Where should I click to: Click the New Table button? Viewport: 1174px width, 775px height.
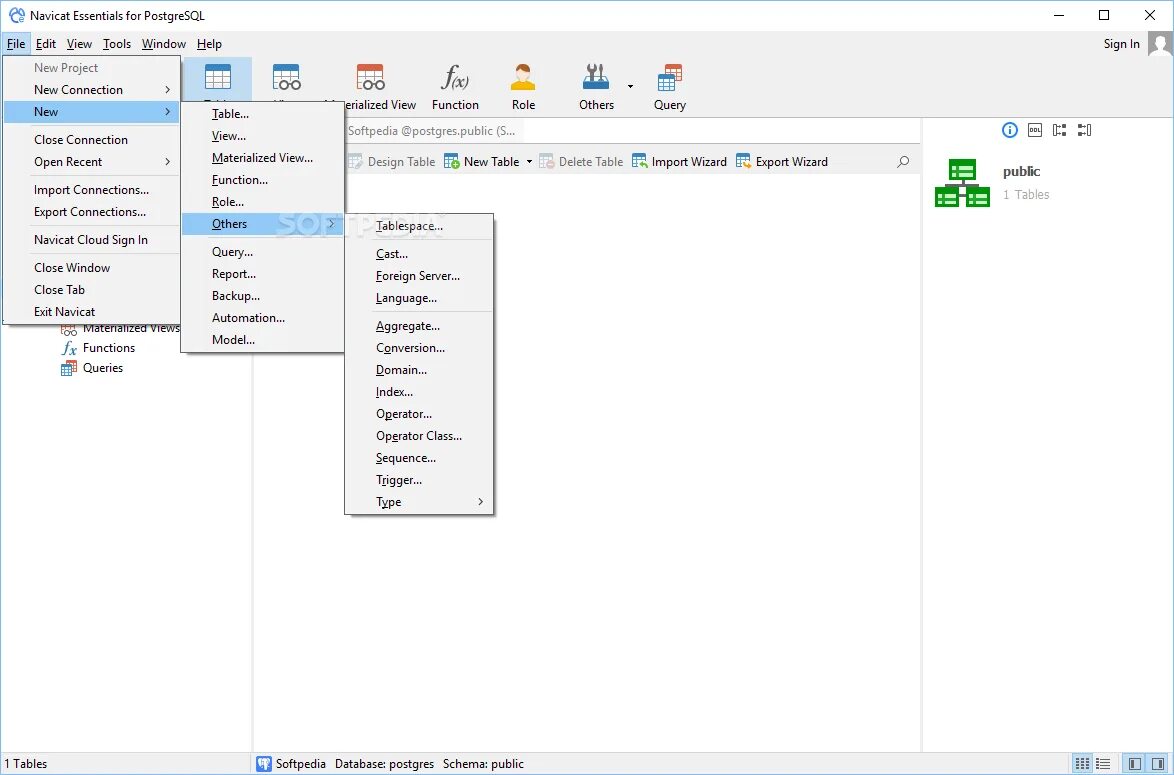point(481,162)
